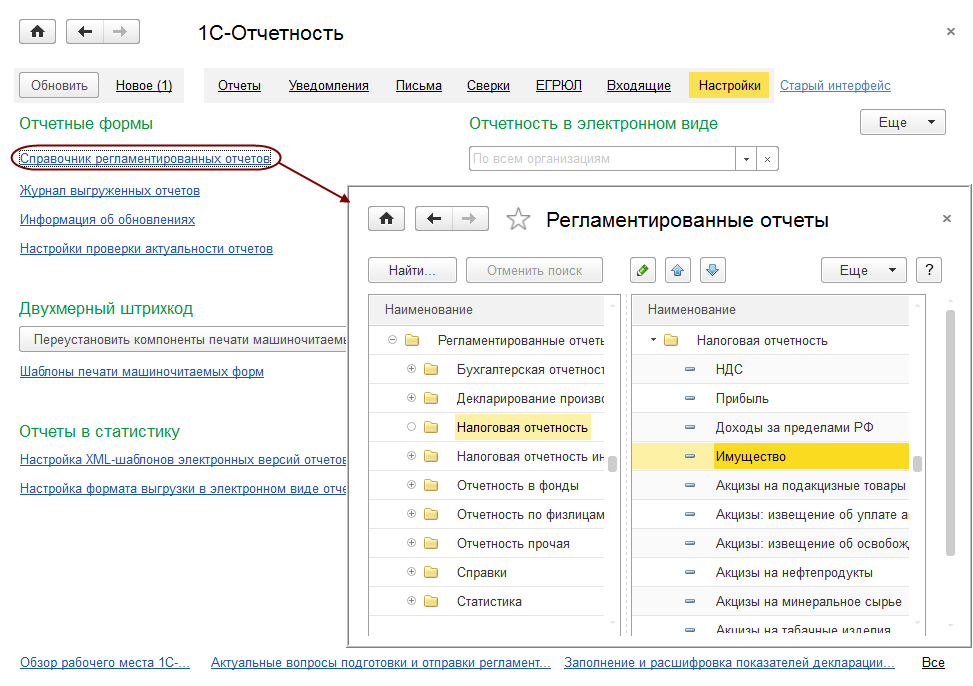This screenshot has width=973, height=686.
Task: Click the home icon beside 1С-Отчетность title
Action: point(38,32)
